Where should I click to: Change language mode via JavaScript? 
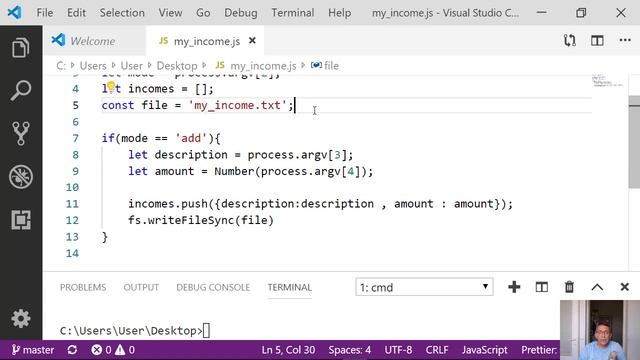coord(484,350)
